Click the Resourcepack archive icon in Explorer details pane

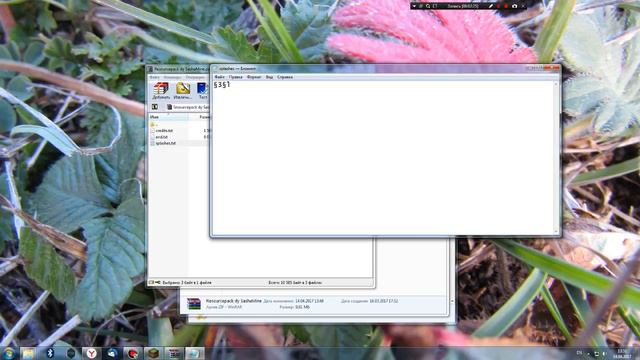pos(194,304)
